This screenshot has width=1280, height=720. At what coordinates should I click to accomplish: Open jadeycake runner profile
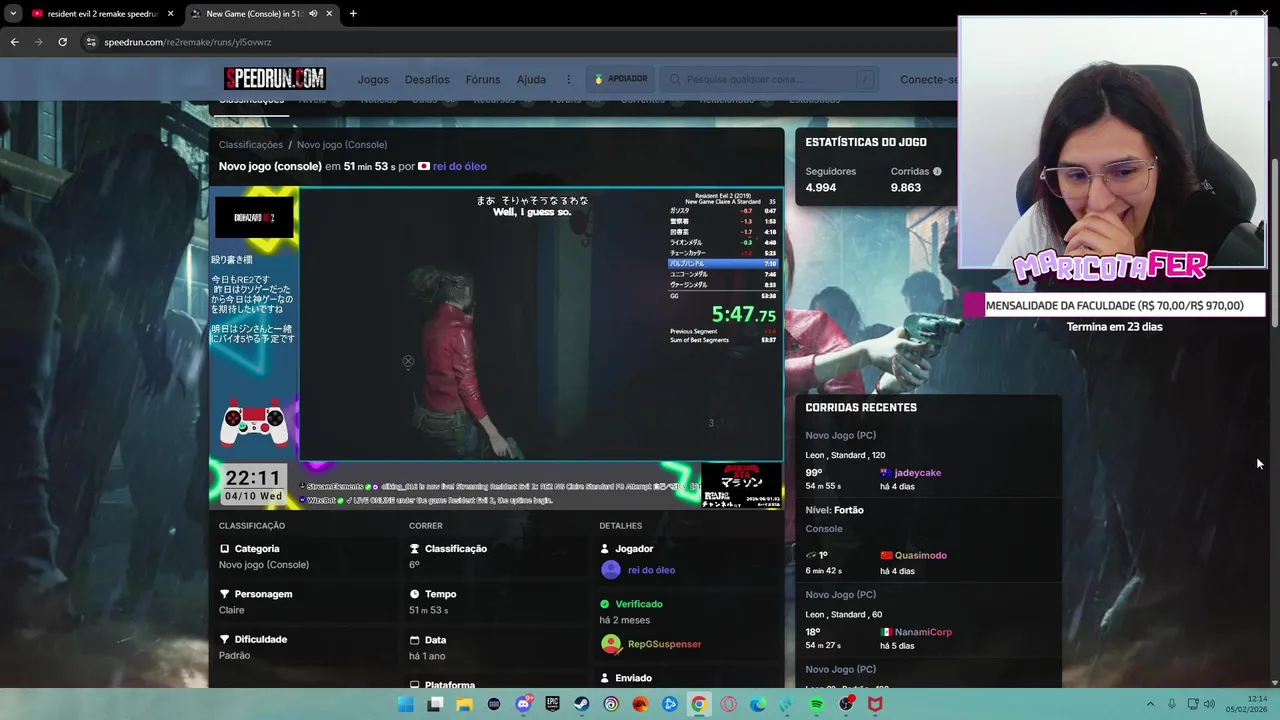(x=917, y=473)
